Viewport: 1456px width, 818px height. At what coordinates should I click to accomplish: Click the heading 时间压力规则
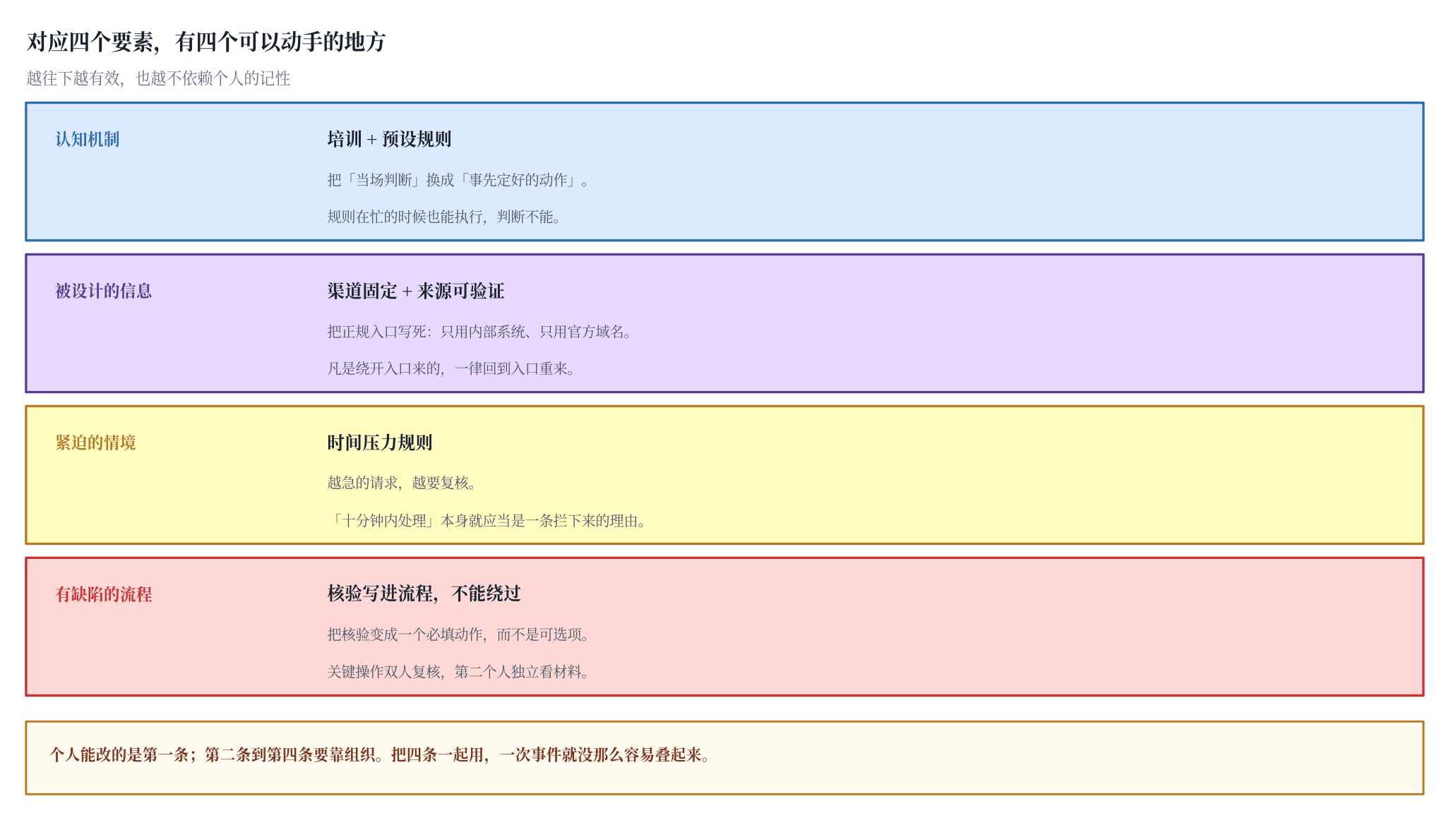(x=380, y=443)
